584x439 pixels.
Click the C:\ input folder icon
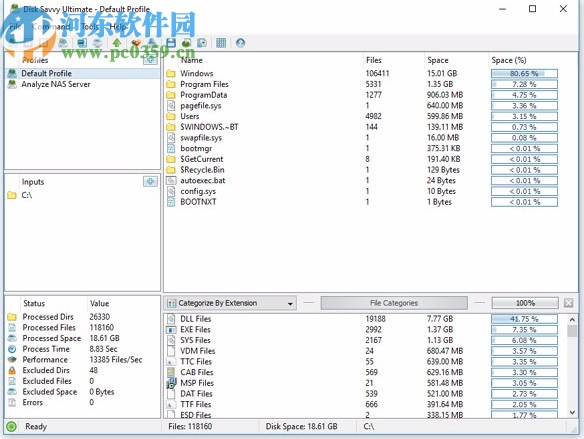pos(12,195)
